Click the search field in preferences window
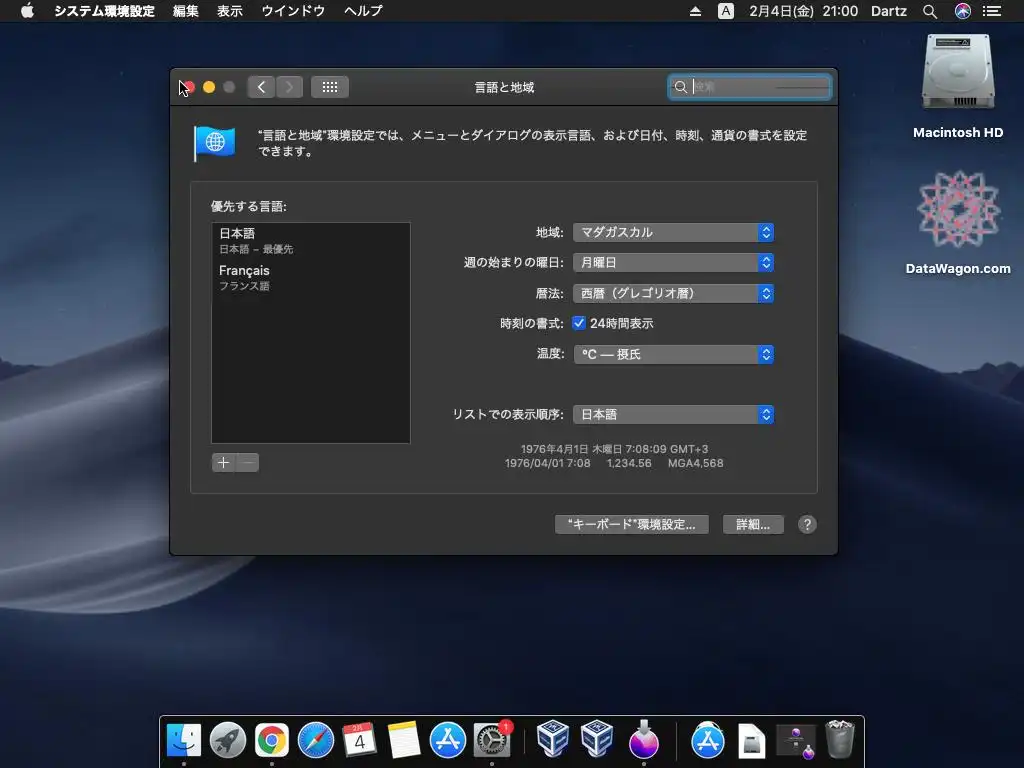Viewport: 1024px width, 768px height. (750, 87)
